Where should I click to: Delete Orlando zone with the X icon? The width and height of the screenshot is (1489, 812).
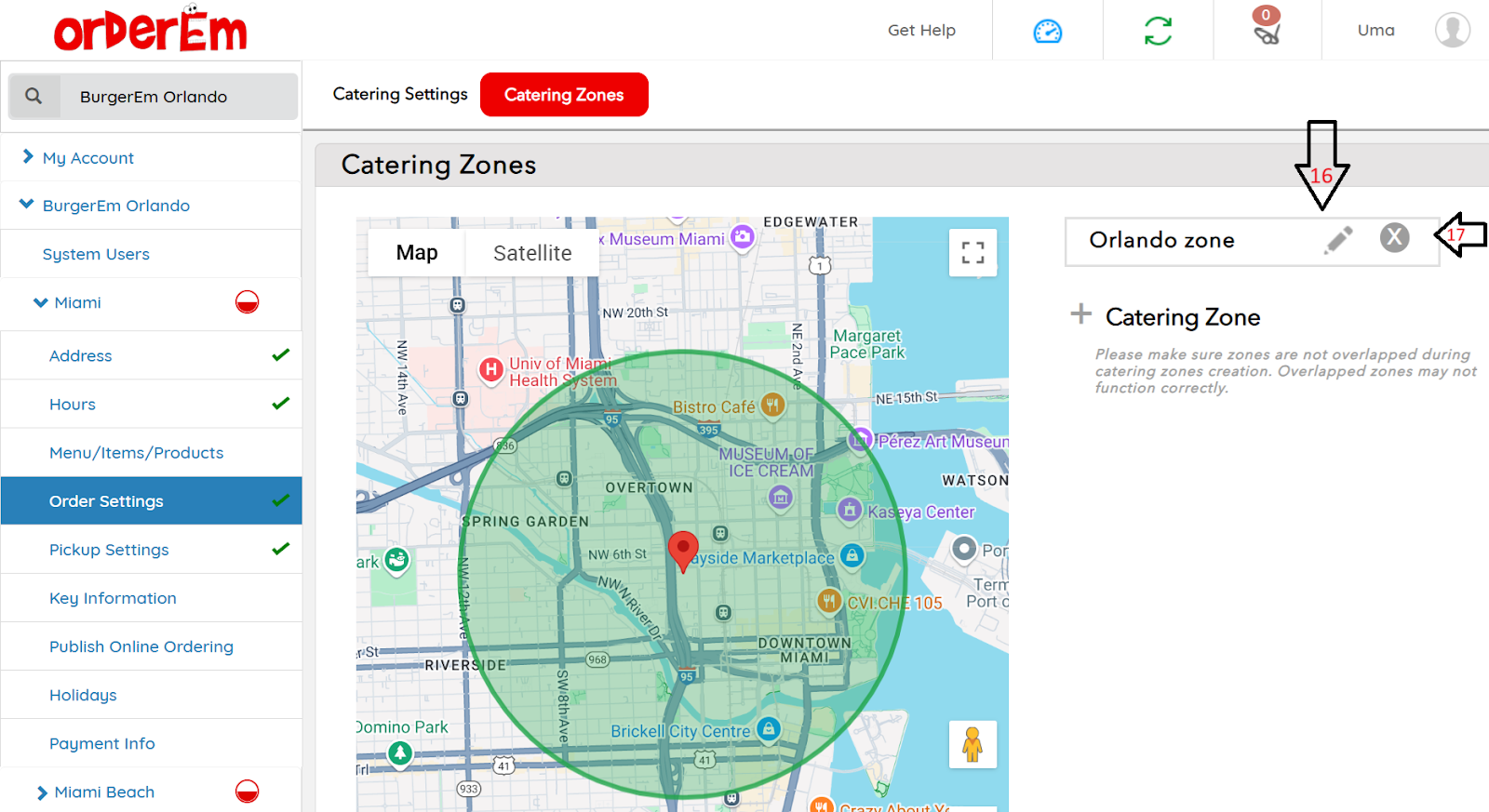(1394, 238)
